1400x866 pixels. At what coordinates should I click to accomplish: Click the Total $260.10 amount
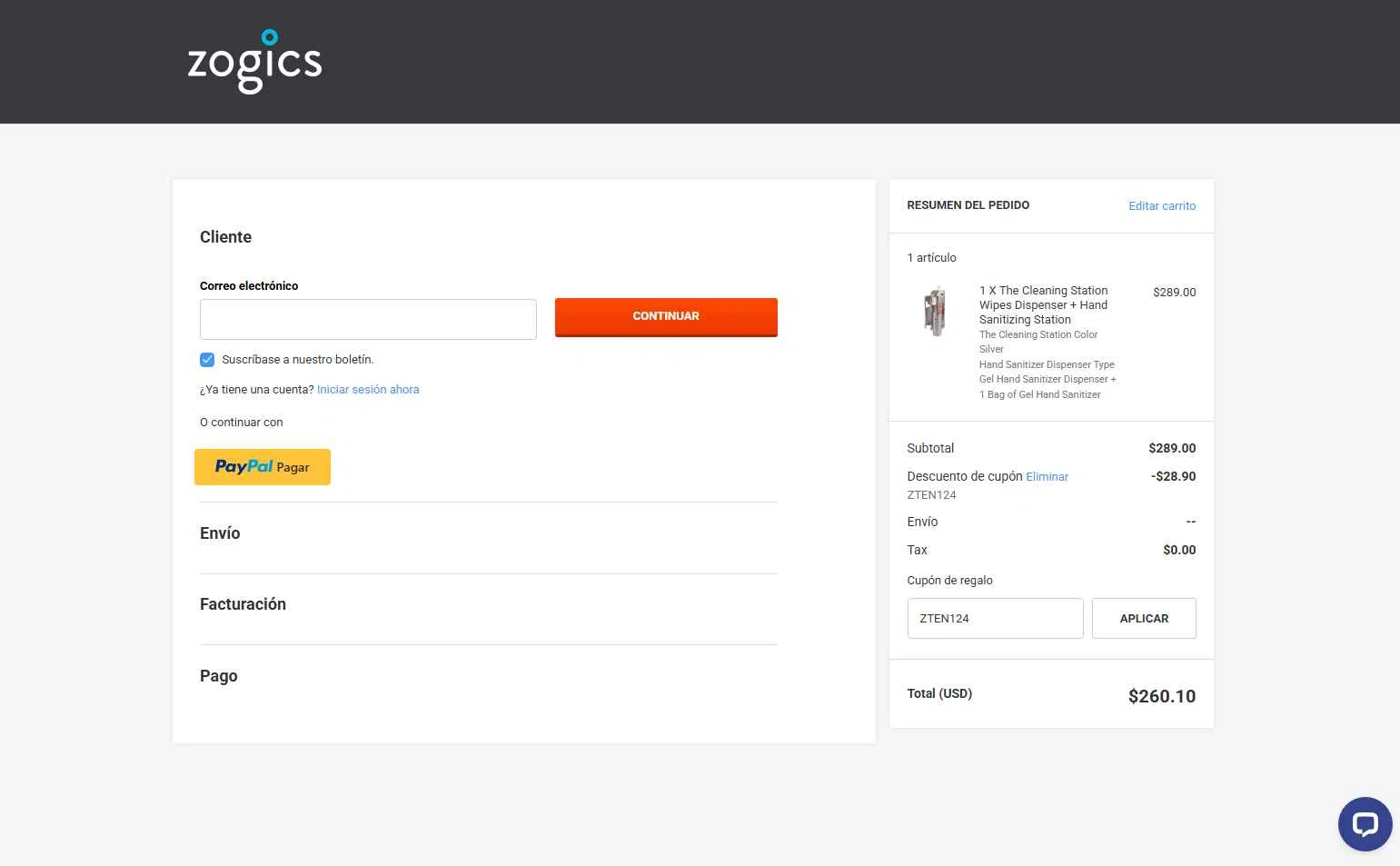1162,696
